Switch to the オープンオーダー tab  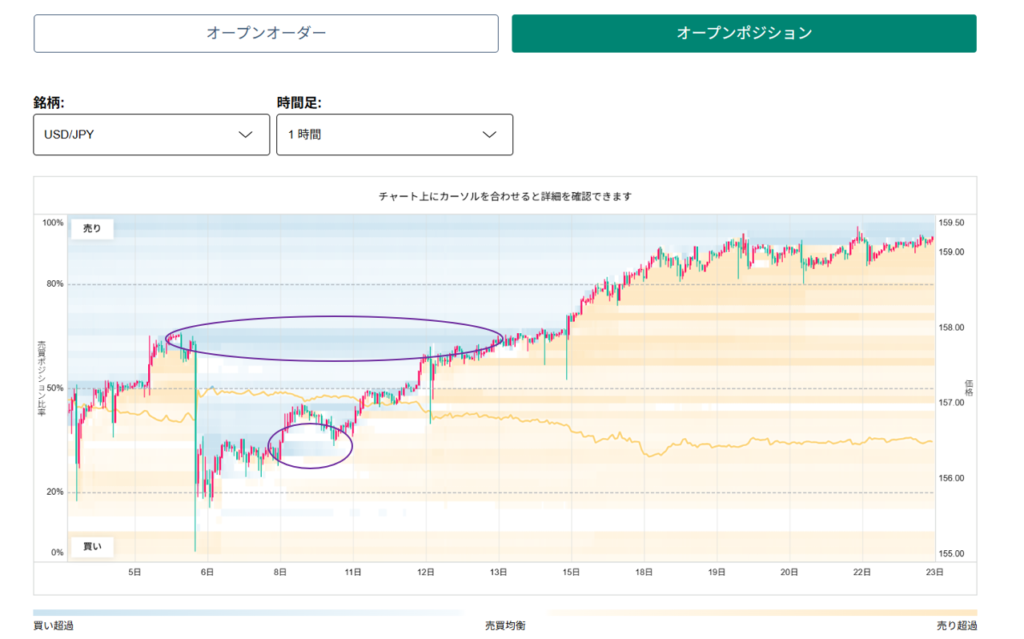pyautogui.click(x=266, y=33)
